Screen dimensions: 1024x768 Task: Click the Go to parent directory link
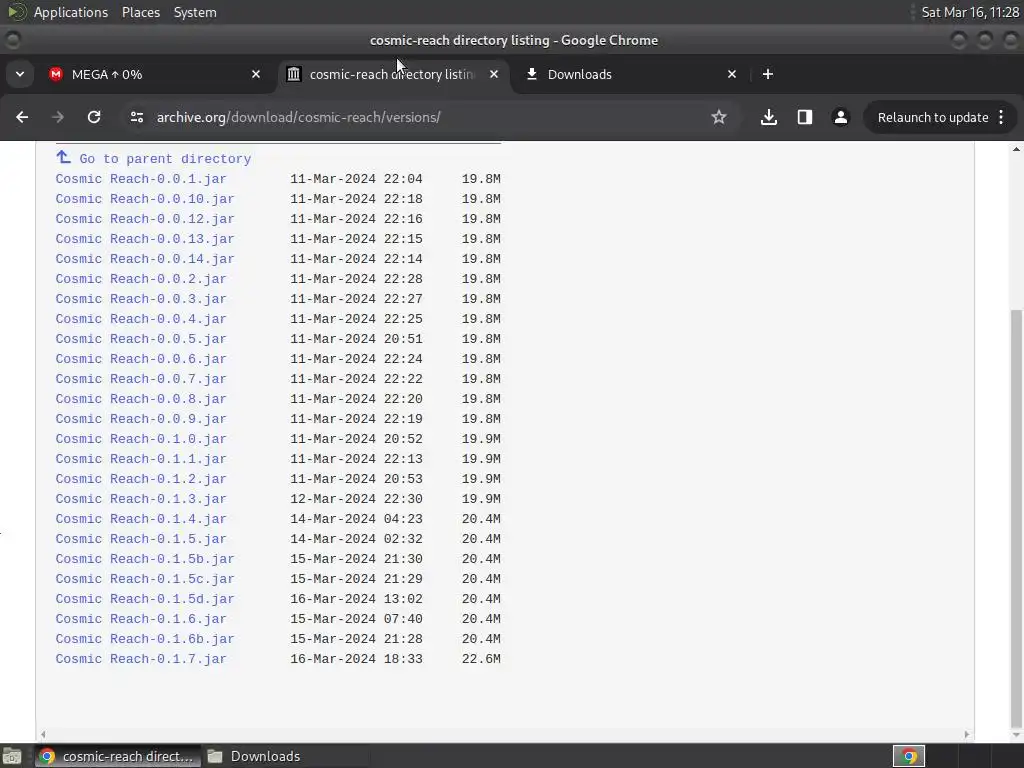pyautogui.click(x=165, y=159)
